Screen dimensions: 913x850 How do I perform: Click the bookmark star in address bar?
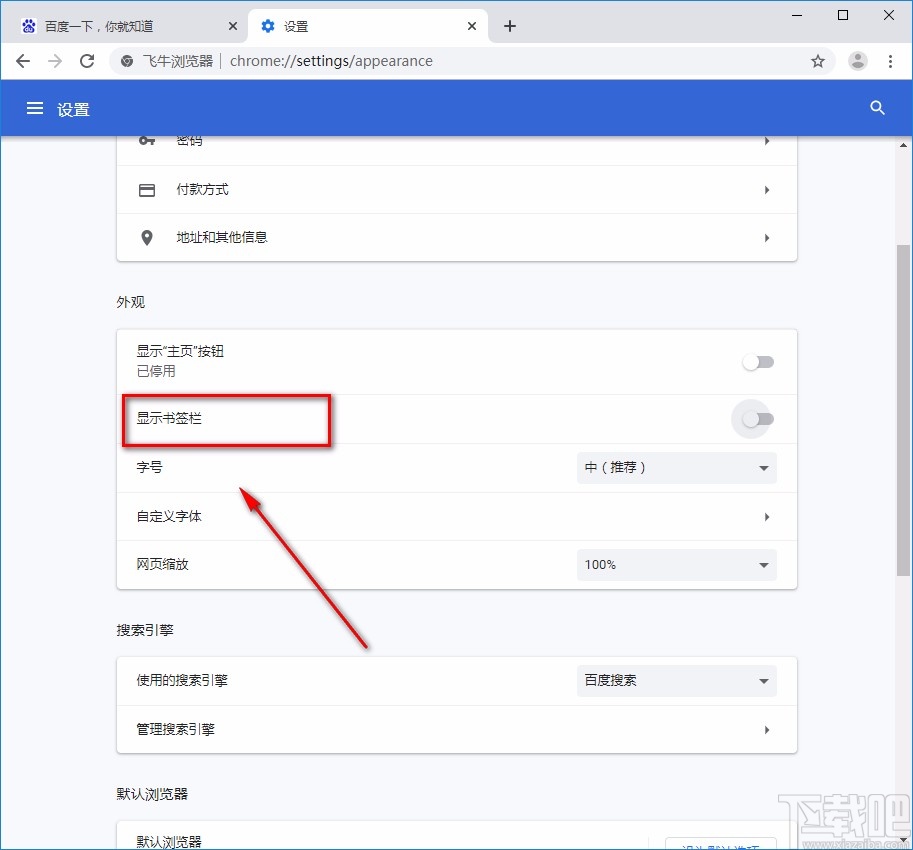pos(818,61)
